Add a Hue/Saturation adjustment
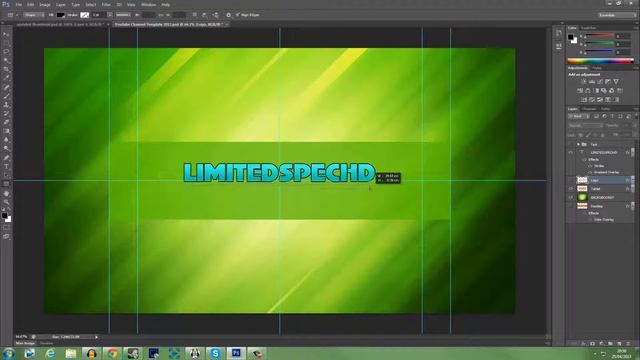 pos(580,91)
